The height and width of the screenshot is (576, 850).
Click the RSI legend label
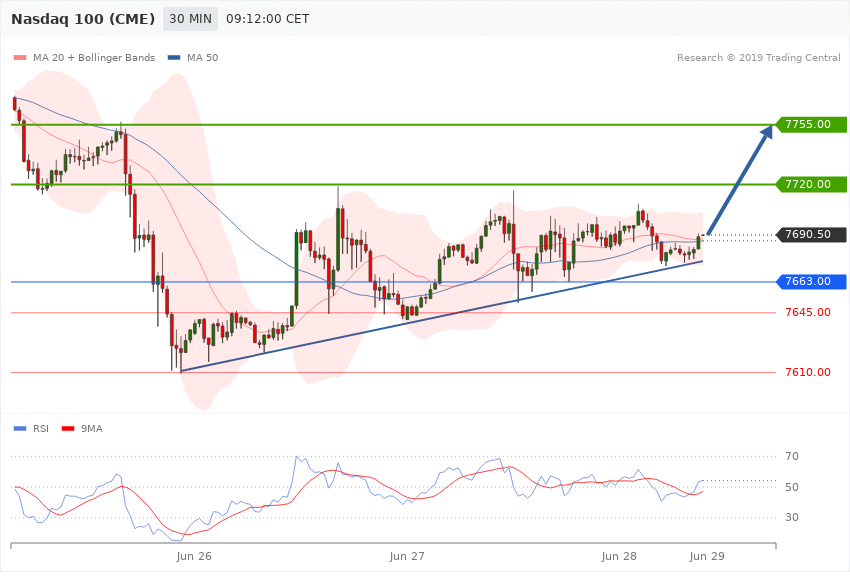(41, 429)
